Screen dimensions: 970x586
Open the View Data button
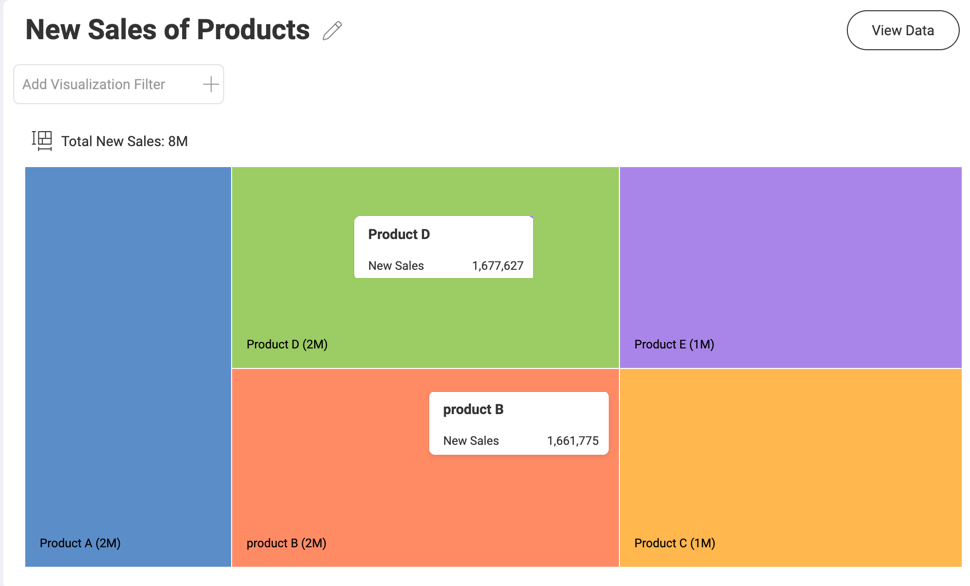click(x=902, y=30)
